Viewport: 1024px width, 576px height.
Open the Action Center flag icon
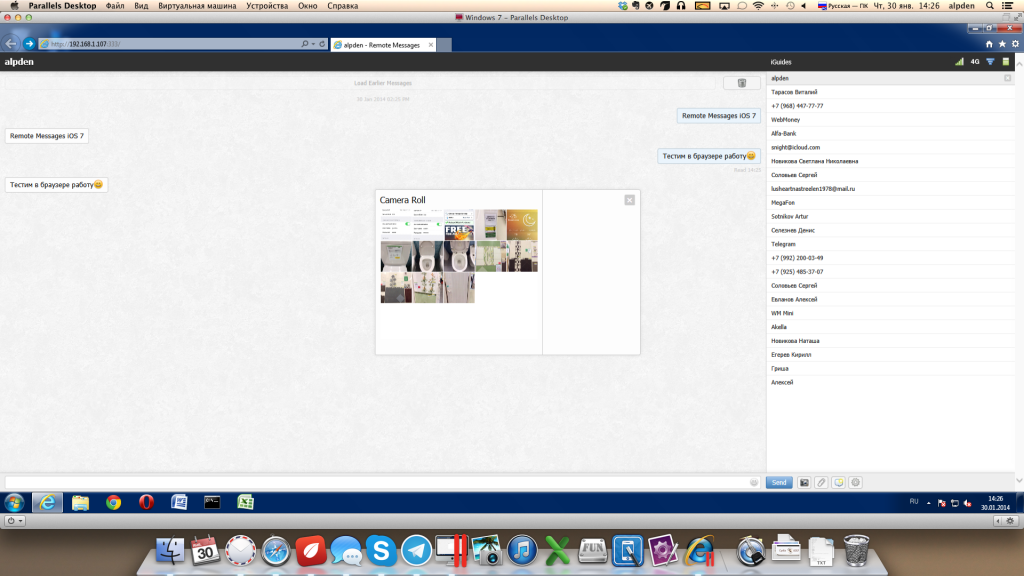pyautogui.click(x=942, y=503)
